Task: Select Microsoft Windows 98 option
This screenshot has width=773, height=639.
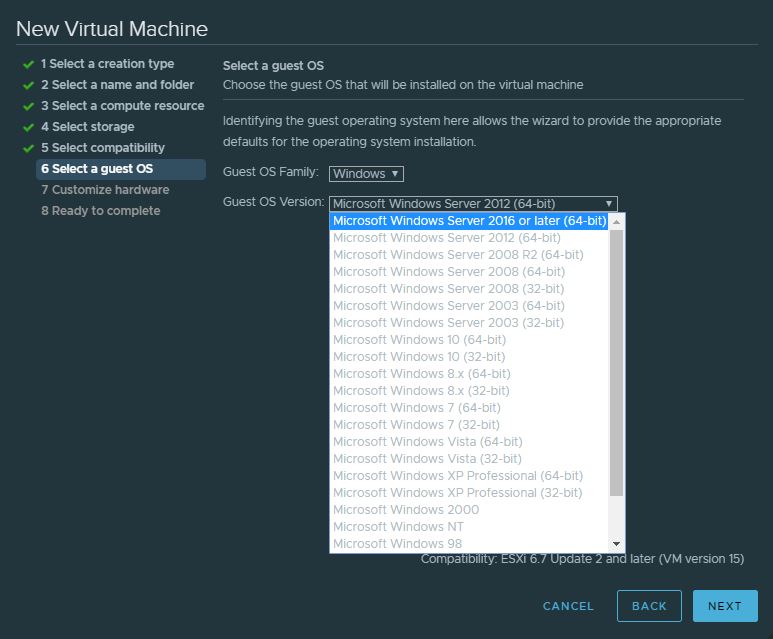Action: (x=469, y=544)
